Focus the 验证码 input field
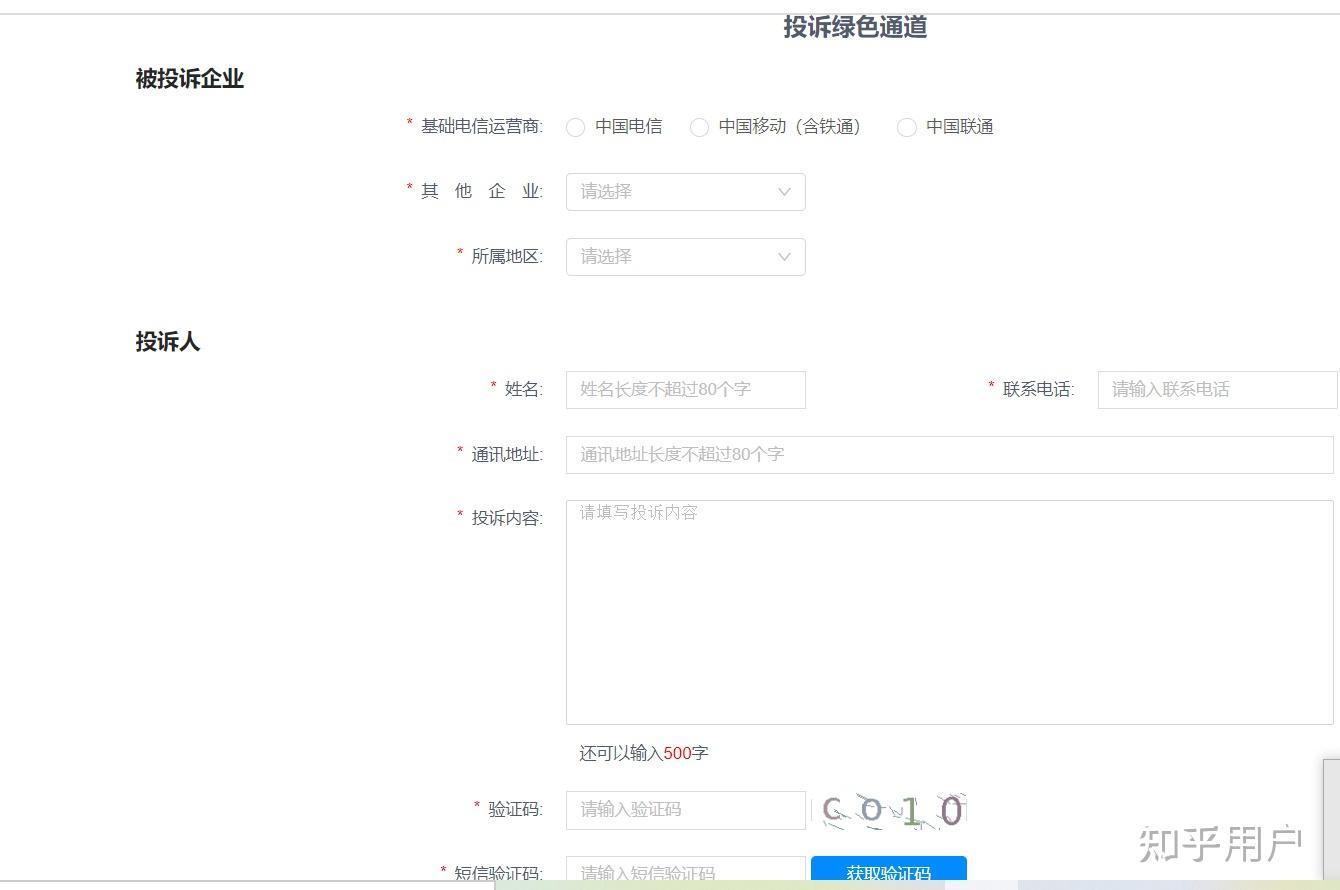The width and height of the screenshot is (1340, 890). [x=685, y=810]
